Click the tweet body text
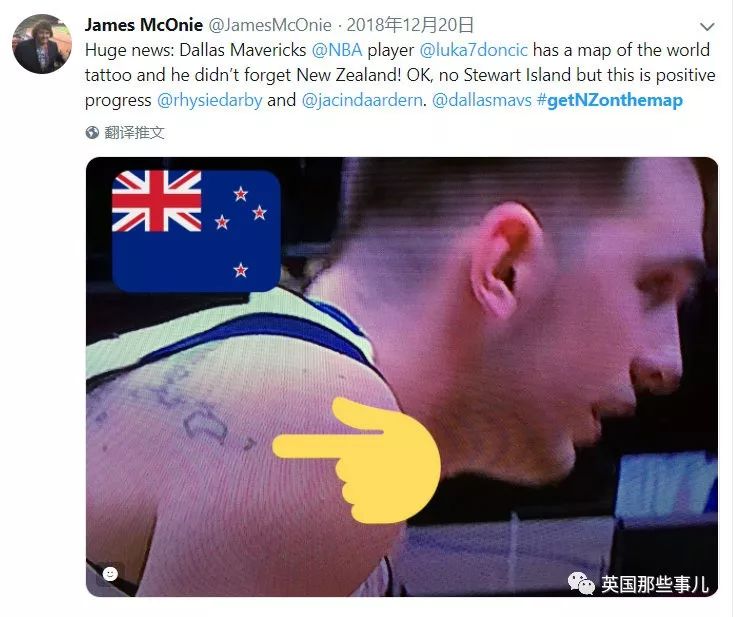The width and height of the screenshot is (733, 617). click(400, 75)
